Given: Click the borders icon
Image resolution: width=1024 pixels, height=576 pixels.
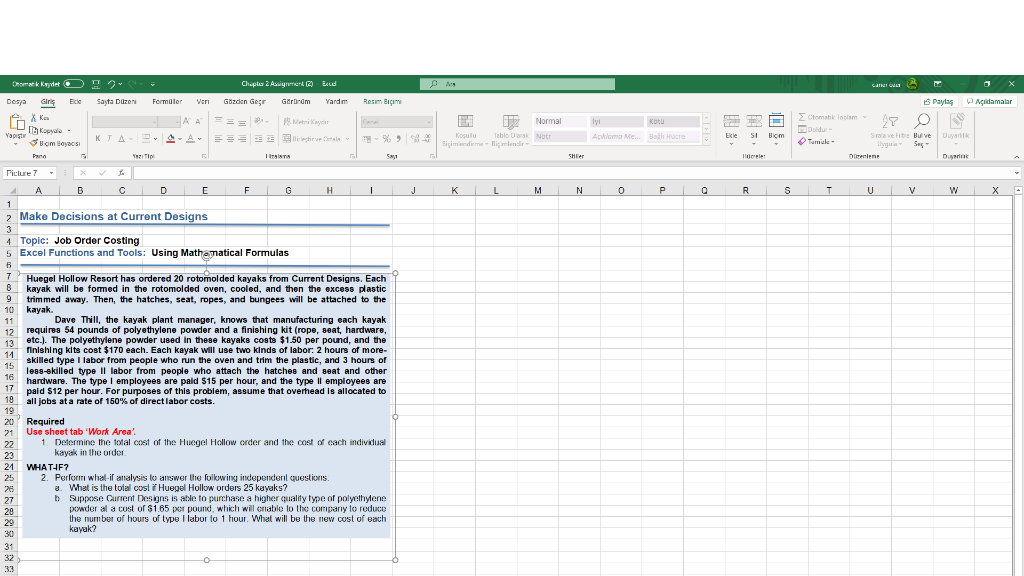Looking at the screenshot, I should click(146, 138).
